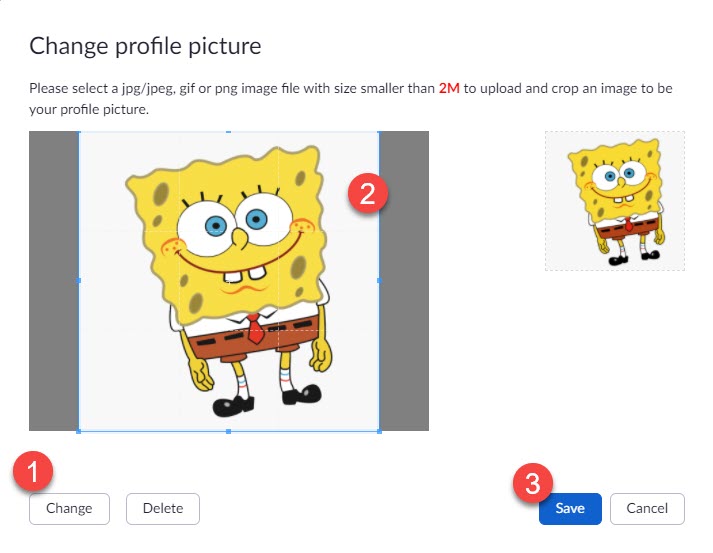This screenshot has width=713, height=553.
Task: Click the gray area left of the crop box
Action: coord(53,281)
